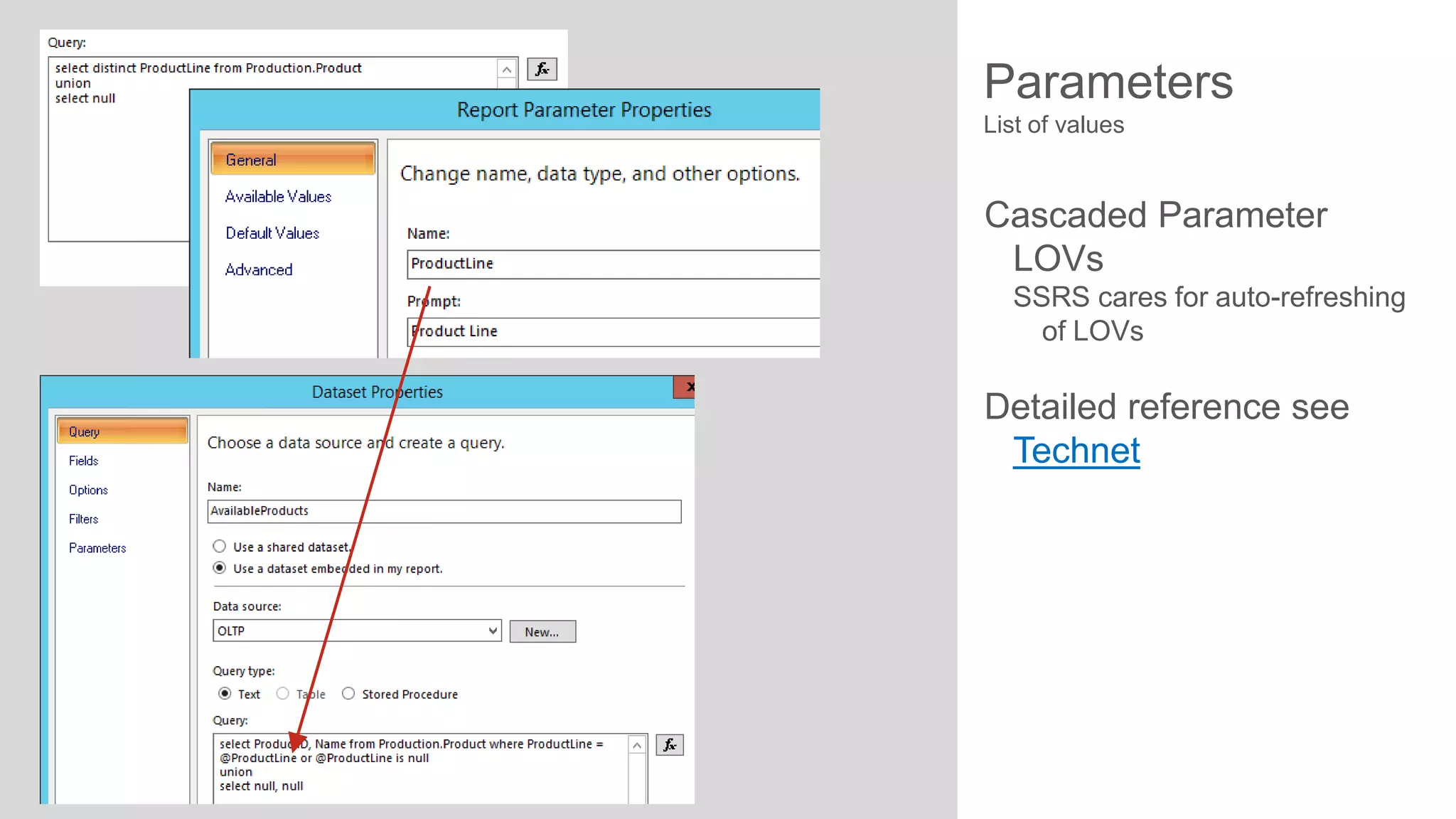Close the Dataset Properties dialog
This screenshot has height=819, width=1456.
685,387
